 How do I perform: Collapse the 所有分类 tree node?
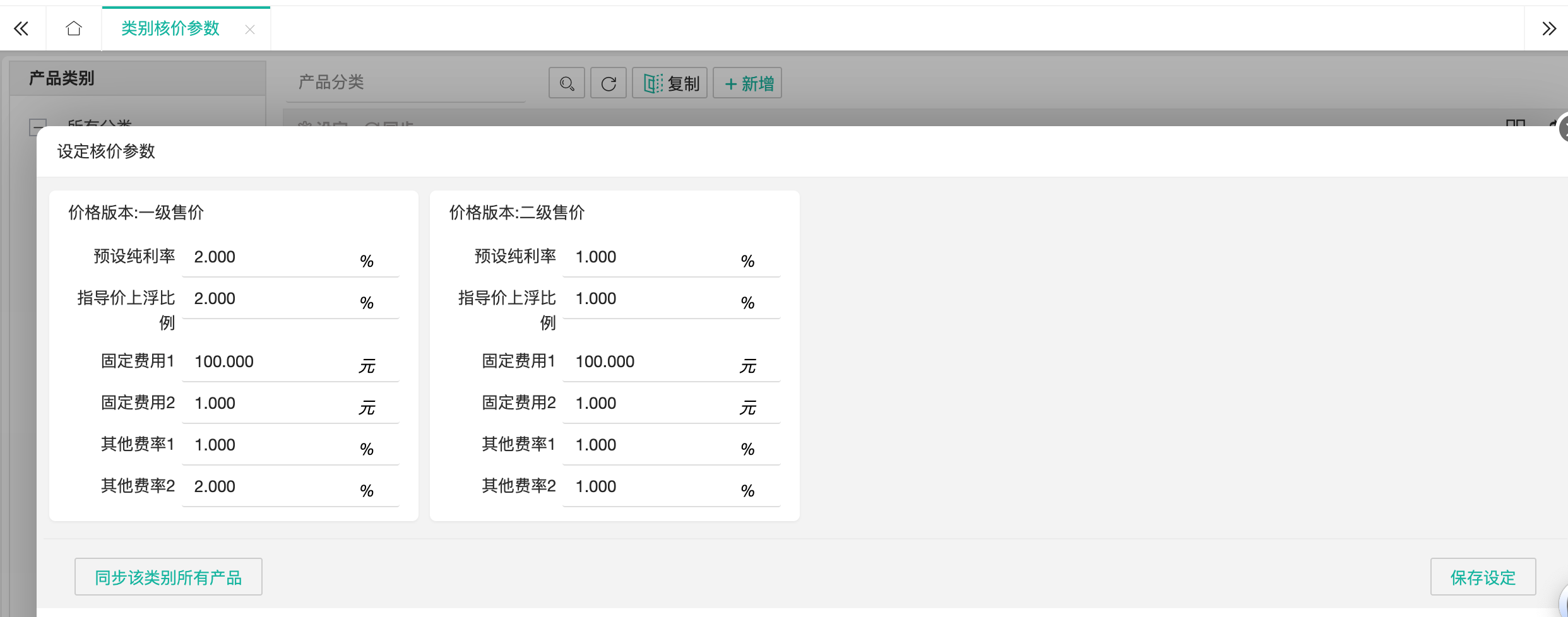38,127
